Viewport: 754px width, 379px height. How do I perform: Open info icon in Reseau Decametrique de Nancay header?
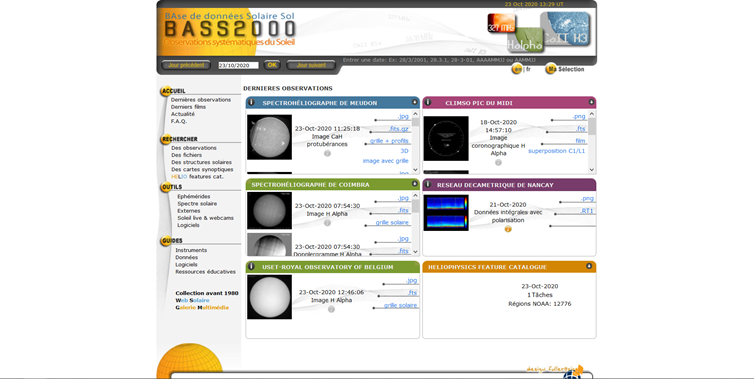point(427,184)
